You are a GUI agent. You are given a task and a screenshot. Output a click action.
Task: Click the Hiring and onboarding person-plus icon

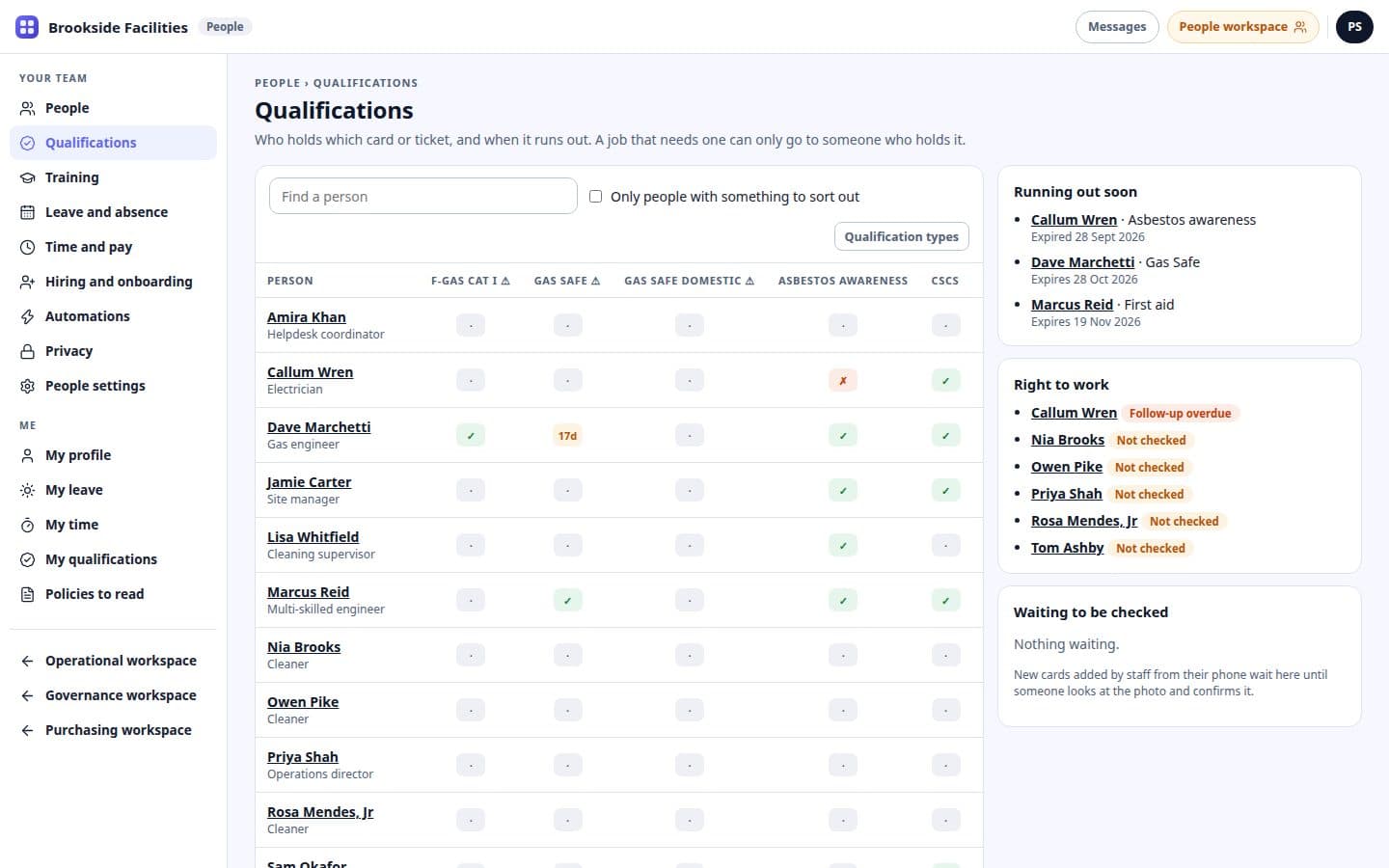(27, 282)
